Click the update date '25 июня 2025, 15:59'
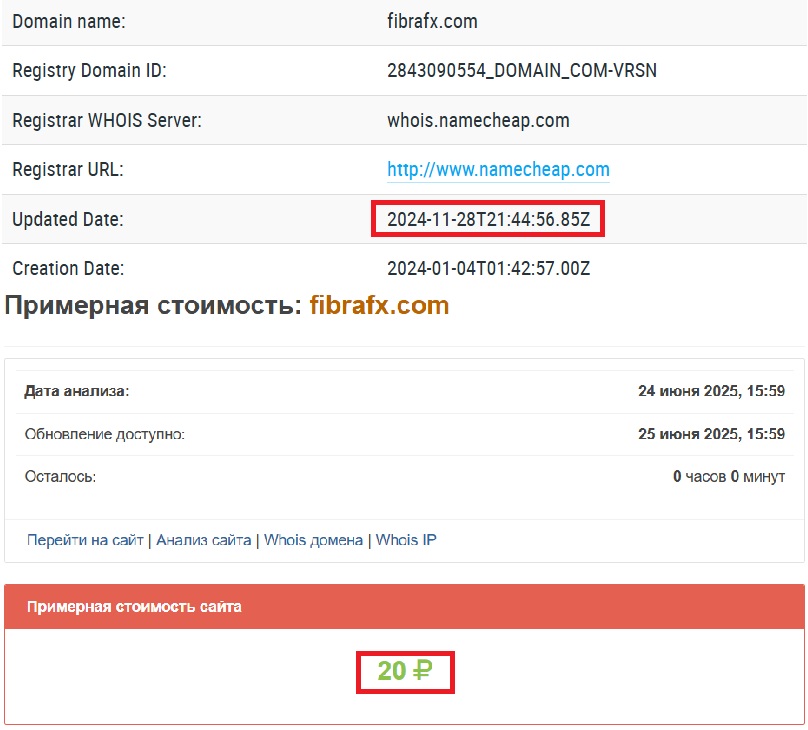 tap(711, 434)
